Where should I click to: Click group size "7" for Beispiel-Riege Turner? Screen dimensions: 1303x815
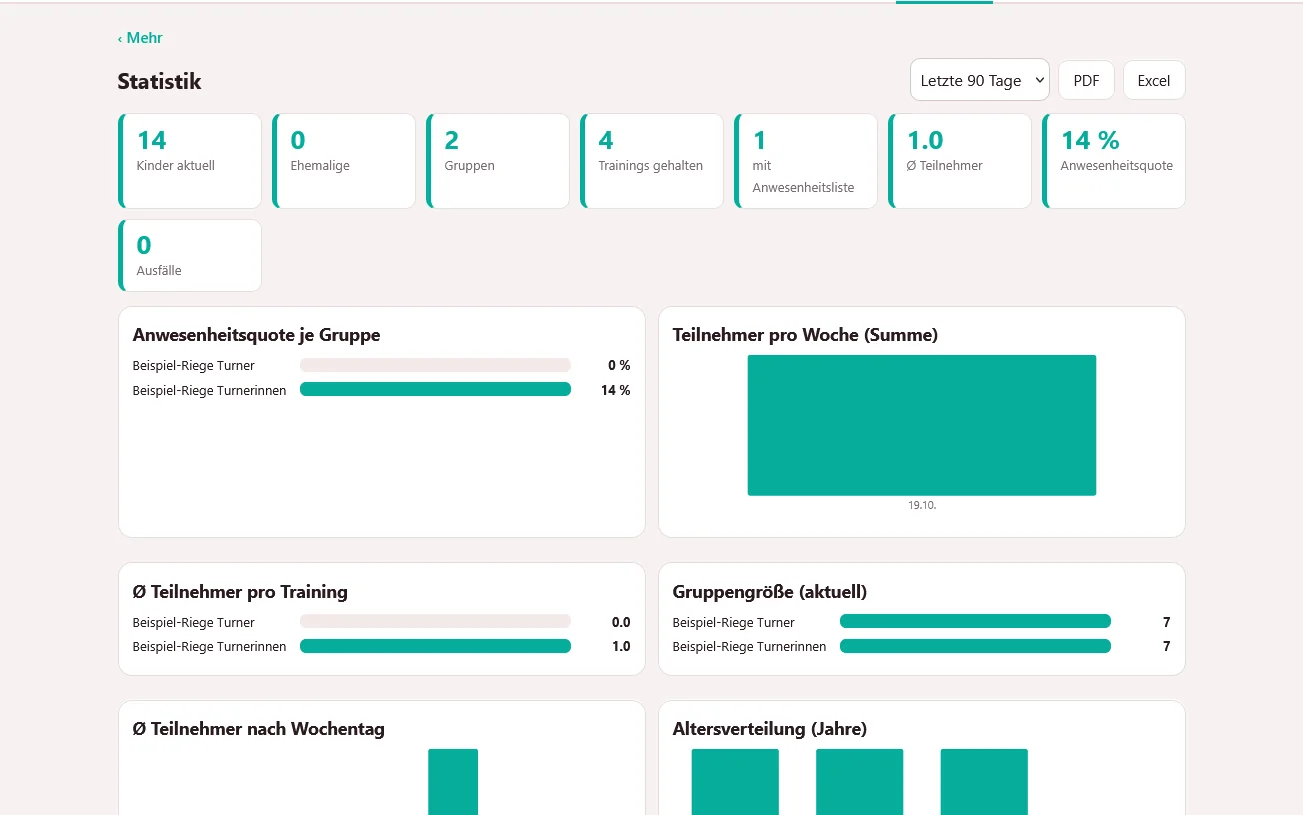[1166, 622]
